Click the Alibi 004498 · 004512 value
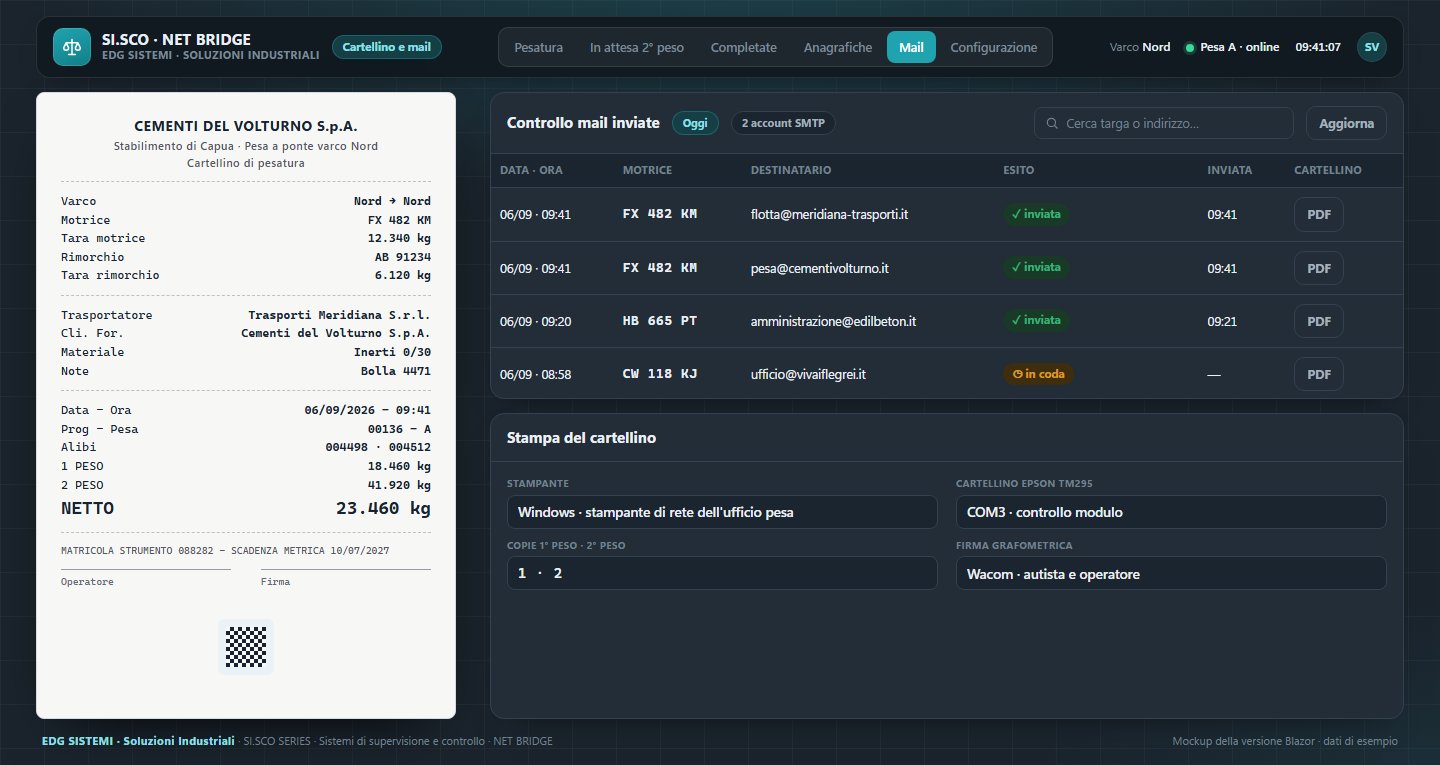The image size is (1440, 765). tap(378, 448)
